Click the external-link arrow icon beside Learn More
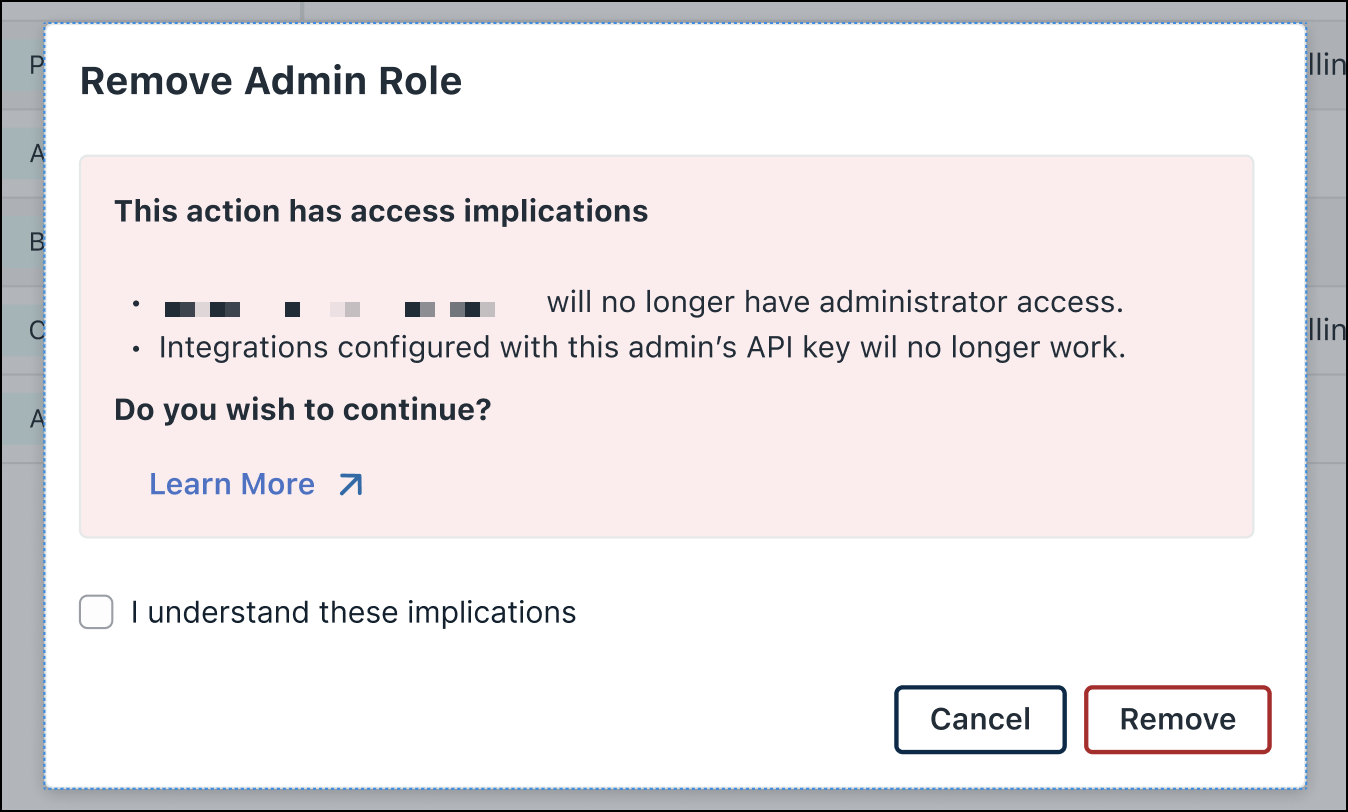1348x812 pixels. (350, 485)
